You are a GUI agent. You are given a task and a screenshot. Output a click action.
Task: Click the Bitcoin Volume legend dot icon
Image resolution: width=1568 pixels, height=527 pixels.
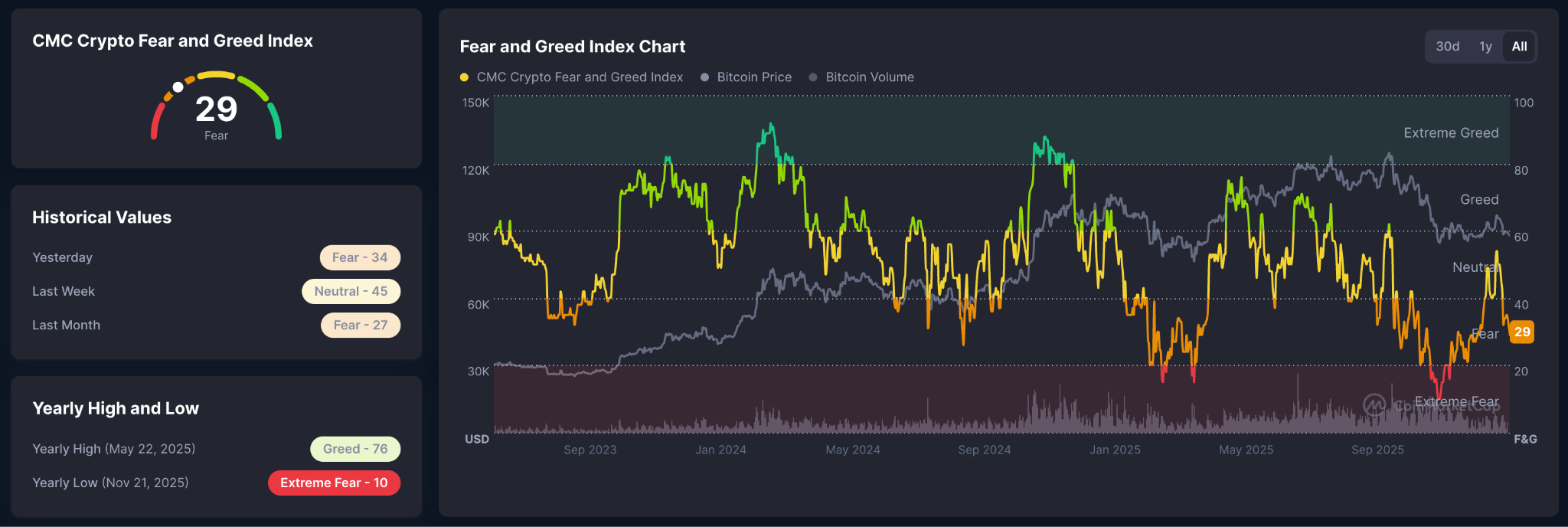click(x=813, y=77)
